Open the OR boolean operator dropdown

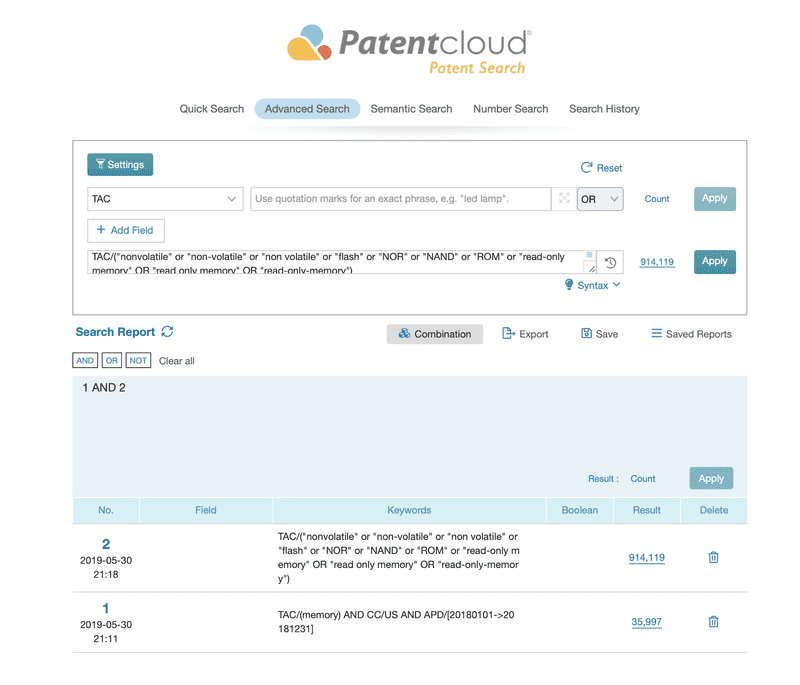click(600, 199)
